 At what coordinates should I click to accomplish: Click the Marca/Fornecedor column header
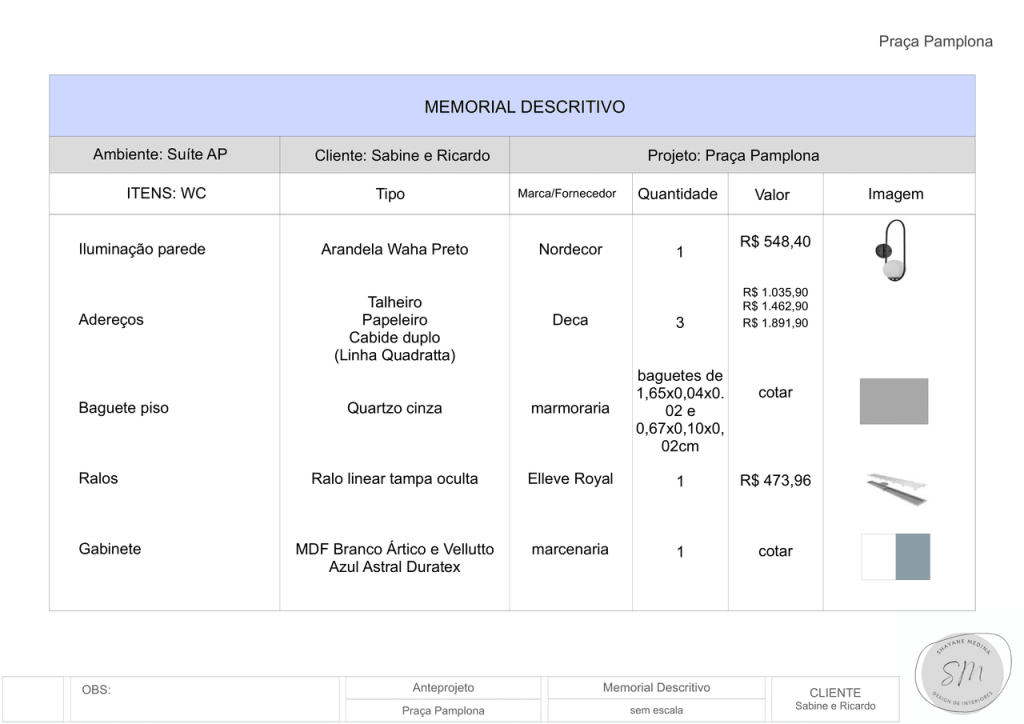[x=567, y=194]
